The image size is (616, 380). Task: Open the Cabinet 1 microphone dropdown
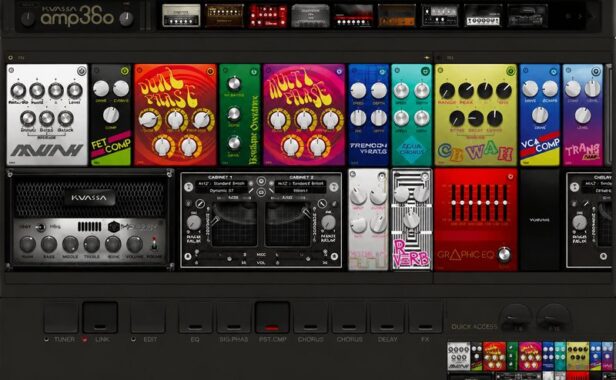(x=222, y=190)
